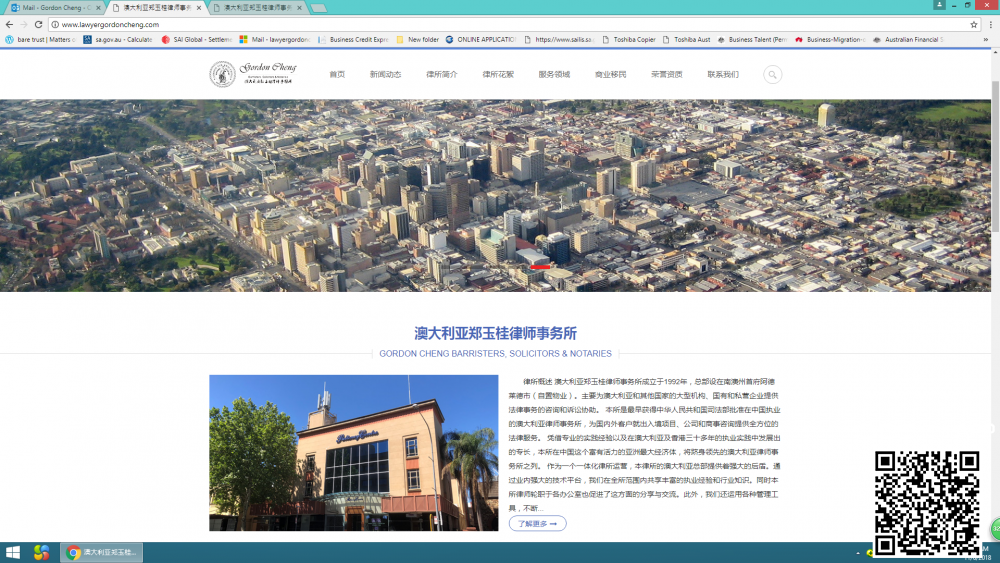Click the Gordon Cheng logo

[x=251, y=74]
